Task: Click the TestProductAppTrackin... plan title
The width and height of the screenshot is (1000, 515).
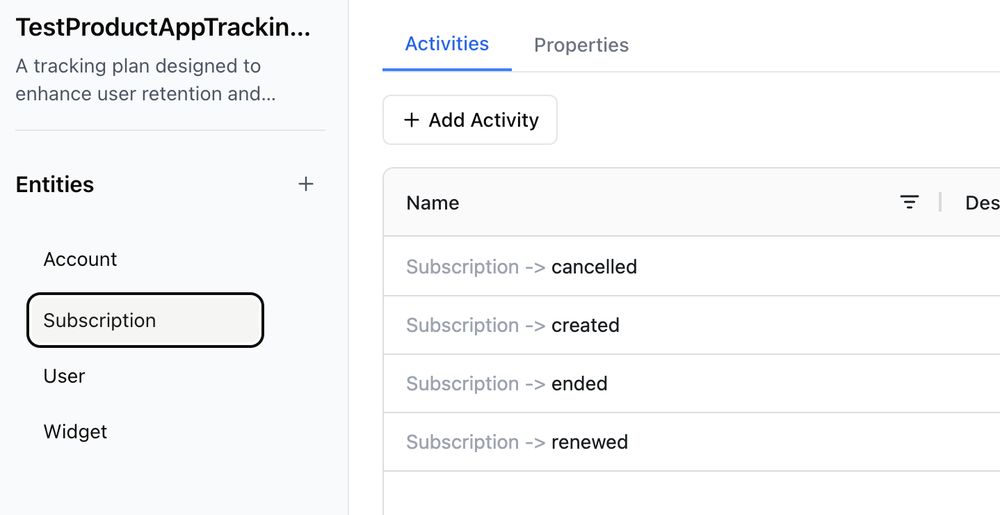Action: click(163, 27)
